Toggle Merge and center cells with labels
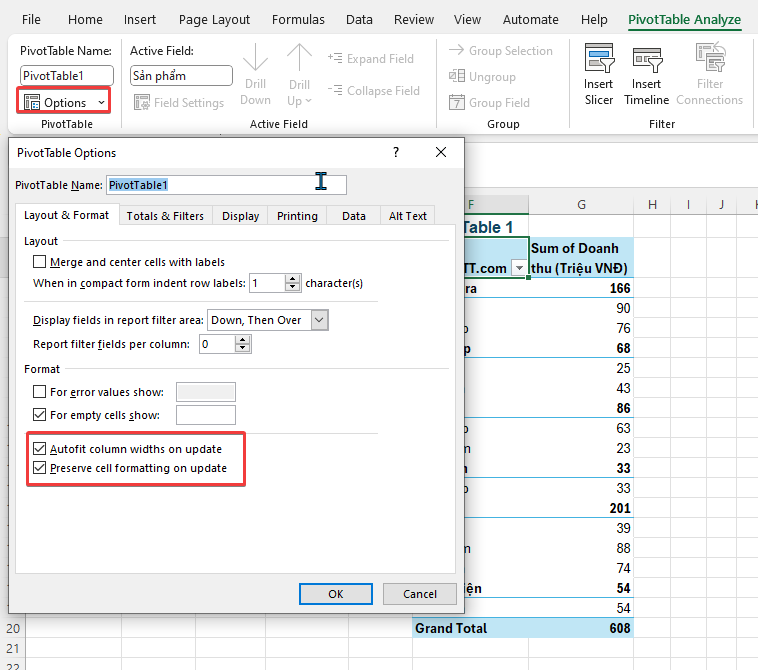Image resolution: width=758 pixels, height=670 pixels. 39,262
